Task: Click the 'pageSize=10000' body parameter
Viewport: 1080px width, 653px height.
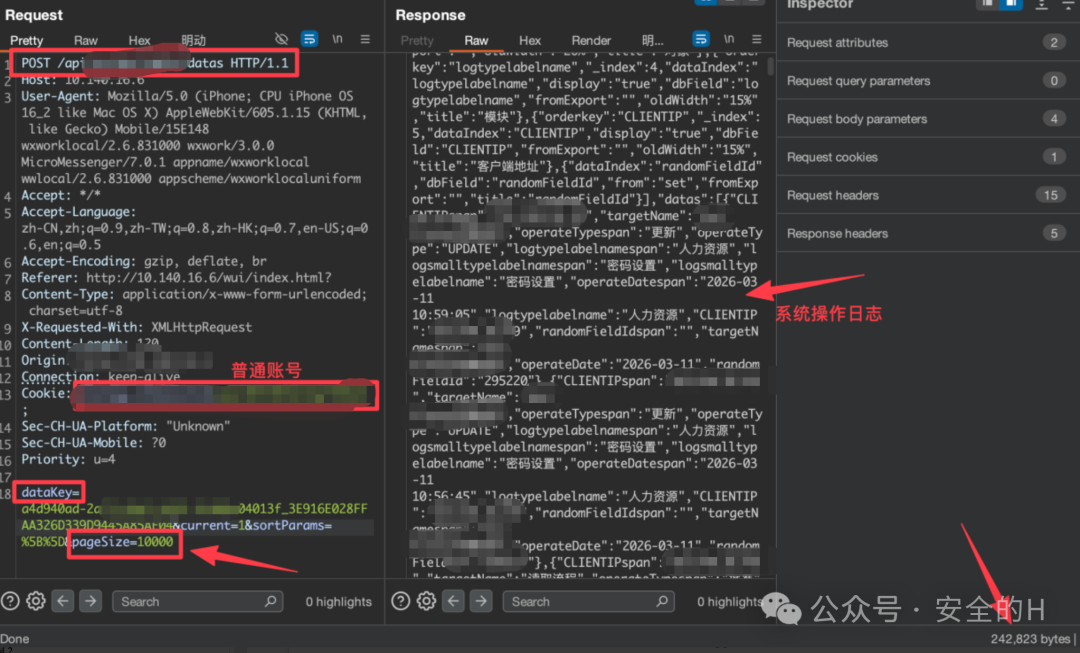Action: pyautogui.click(x=123, y=542)
